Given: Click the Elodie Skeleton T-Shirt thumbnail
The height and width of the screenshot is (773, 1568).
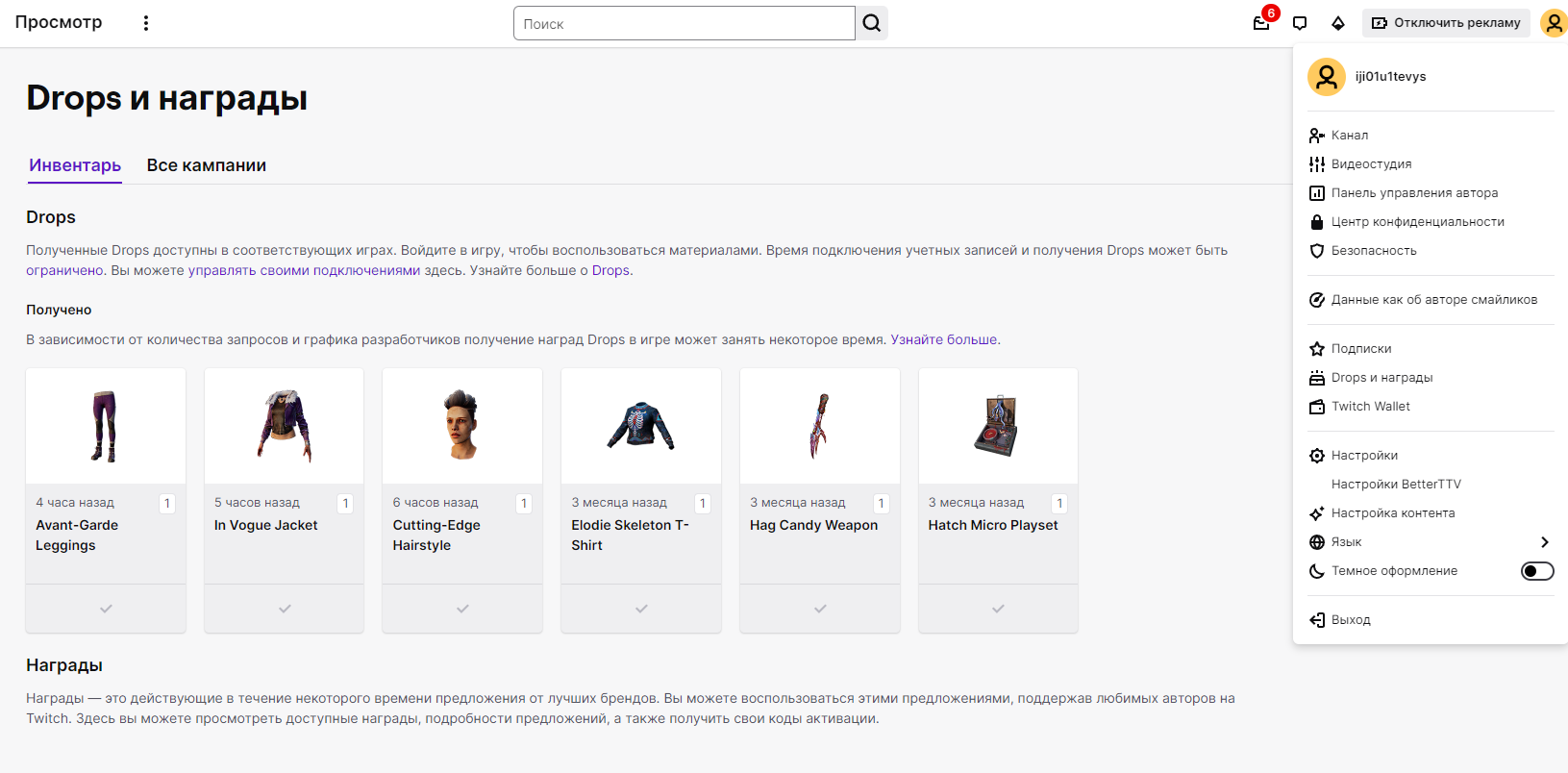Looking at the screenshot, I should point(641,426).
